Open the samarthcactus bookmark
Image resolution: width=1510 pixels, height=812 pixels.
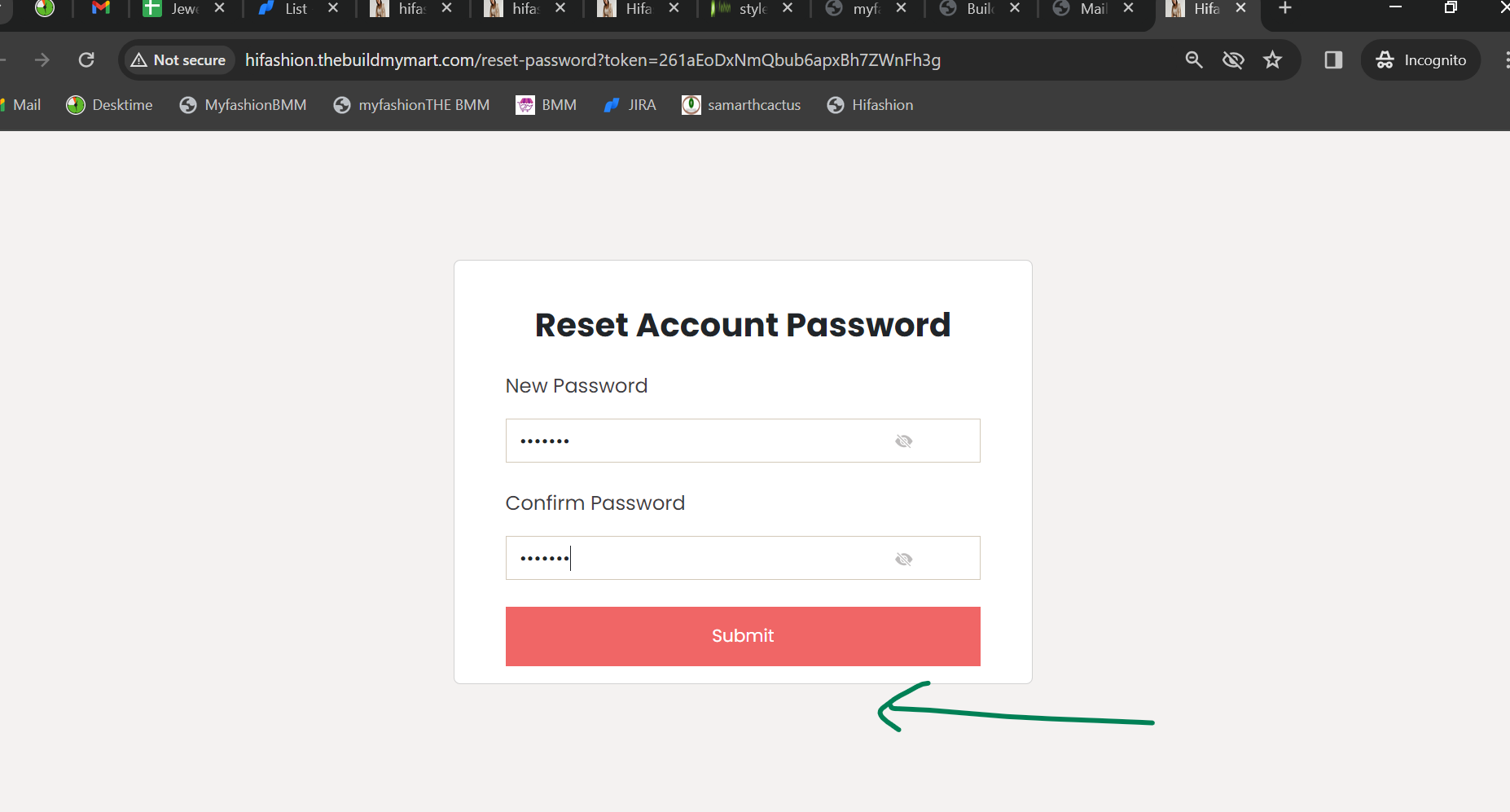click(741, 104)
